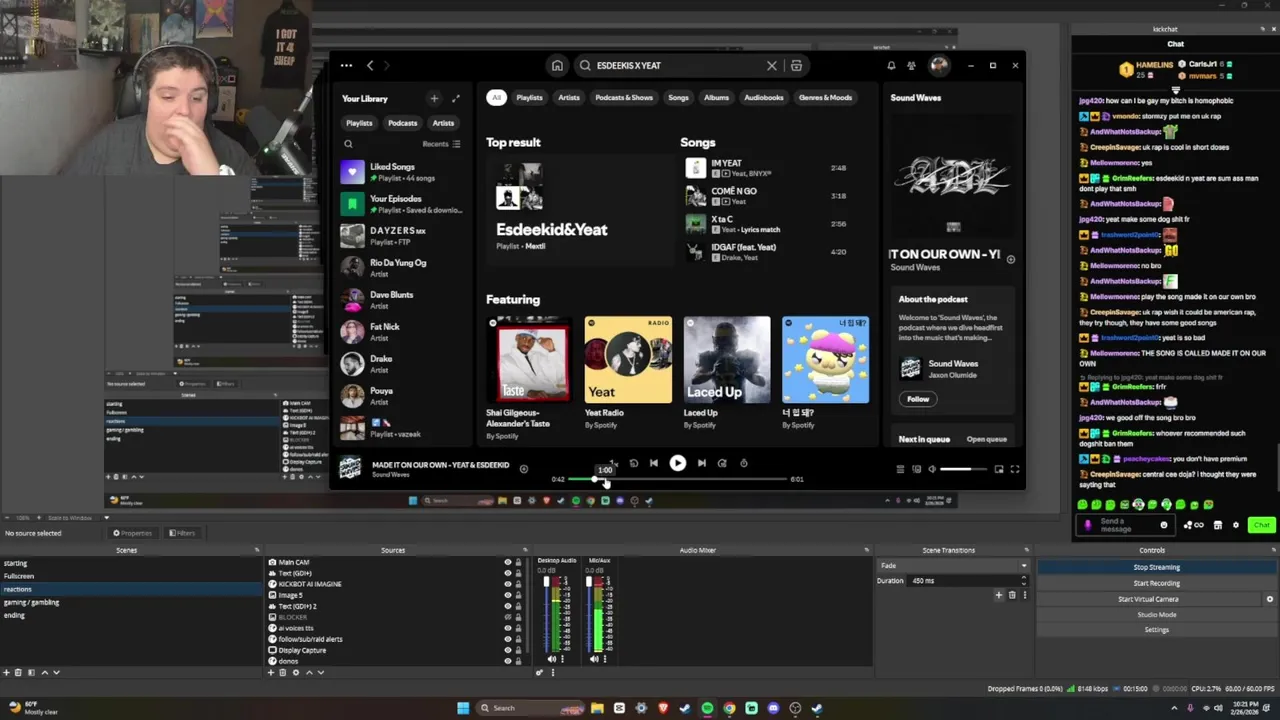Viewport: 1280px width, 720px height.
Task: Toggle the lock on the donos source
Action: [x=518, y=661]
